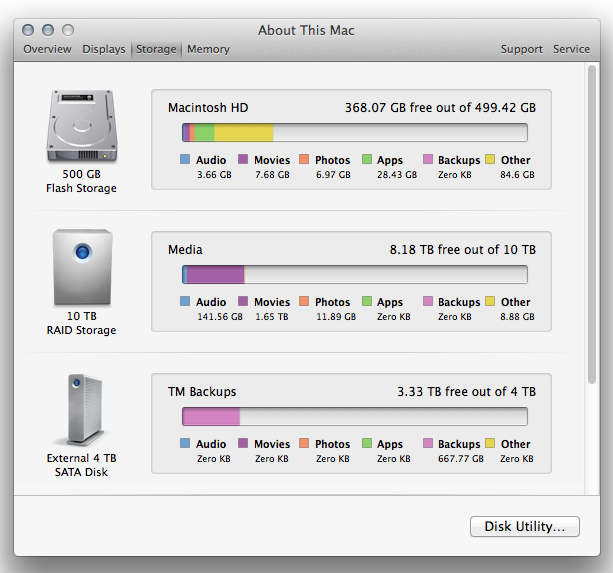
Task: Click the '667.77 GB' Backups value
Action: click(x=461, y=458)
